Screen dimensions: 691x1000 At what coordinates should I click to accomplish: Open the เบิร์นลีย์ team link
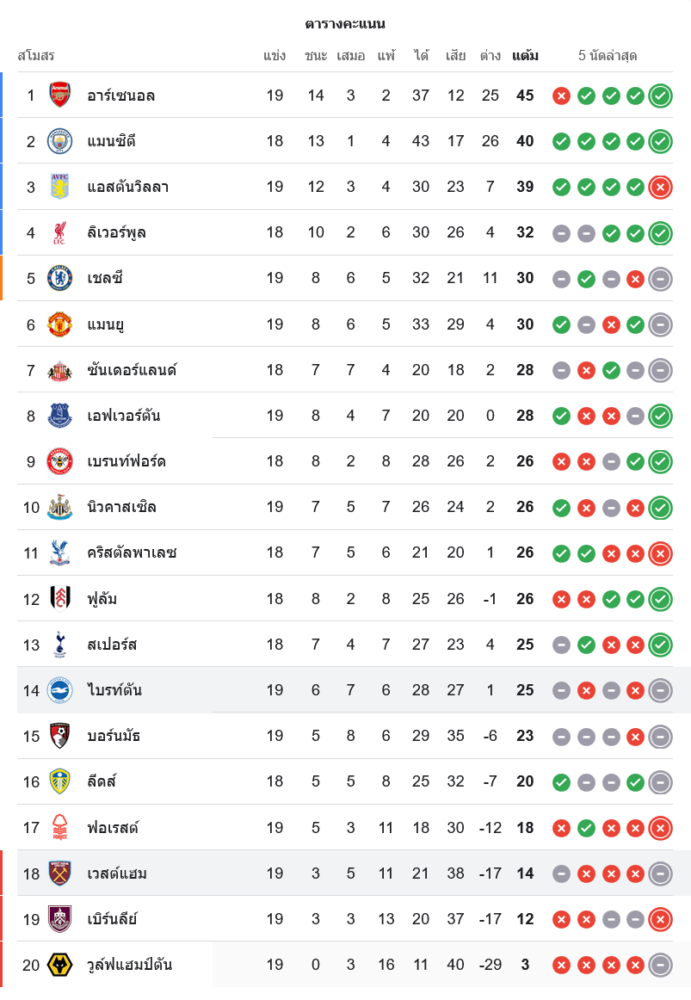click(x=112, y=919)
